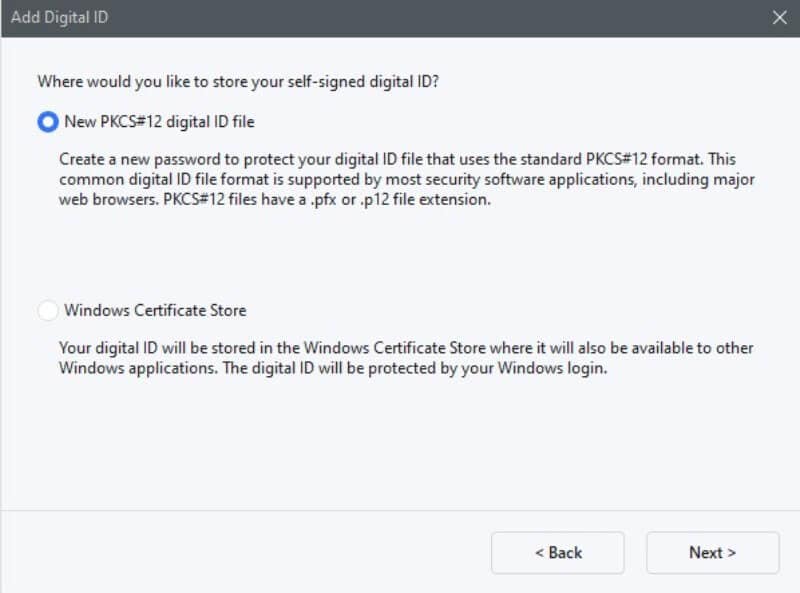Click the self-signed digital ID storage question

click(238, 82)
